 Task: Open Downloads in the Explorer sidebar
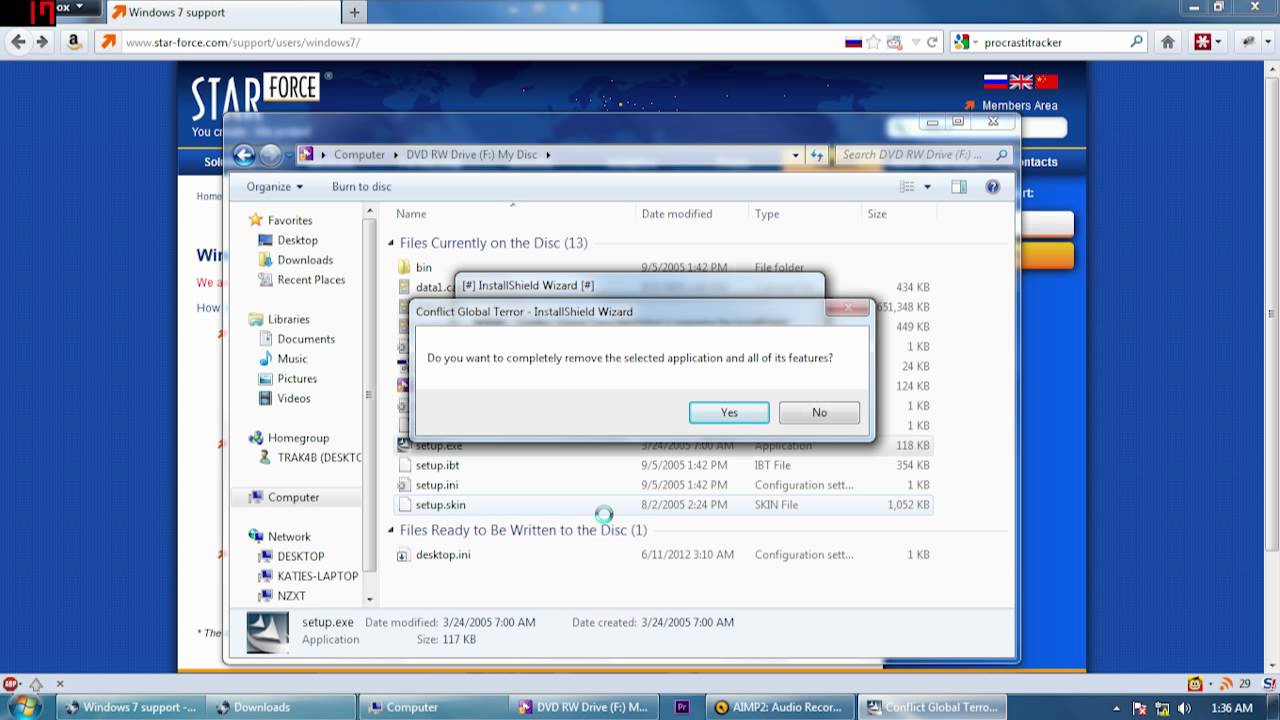[305, 260]
